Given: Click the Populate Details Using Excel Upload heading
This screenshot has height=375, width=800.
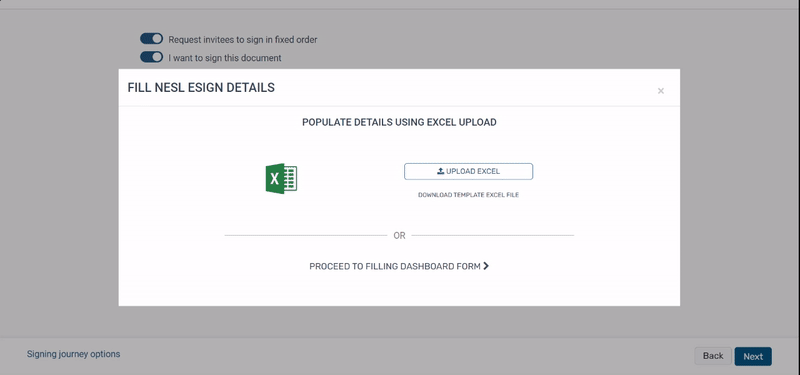Looking at the screenshot, I should coord(399,122).
